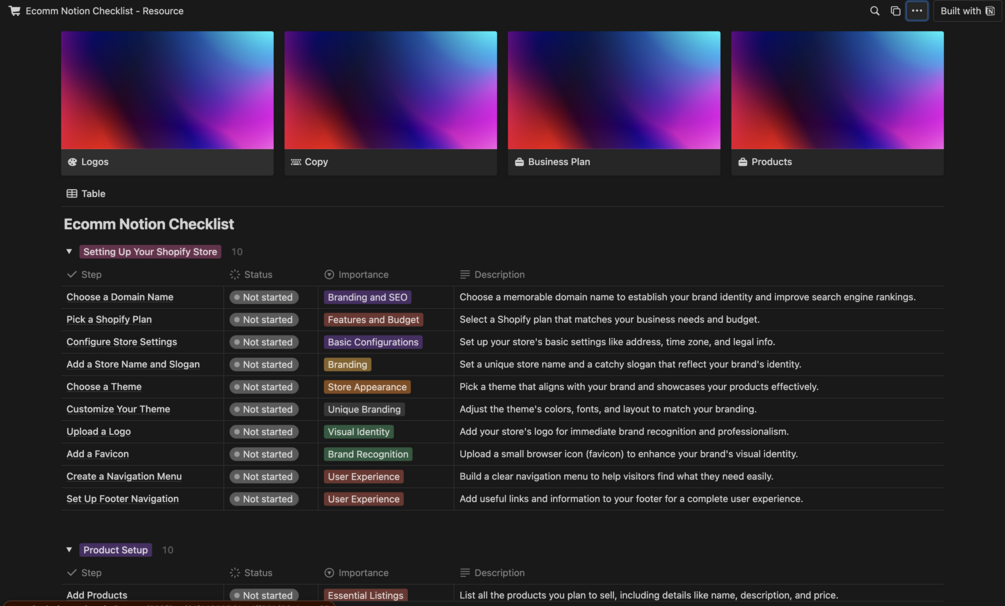Click the Table view grid icon
This screenshot has width=1005, height=606.
[x=72, y=193]
